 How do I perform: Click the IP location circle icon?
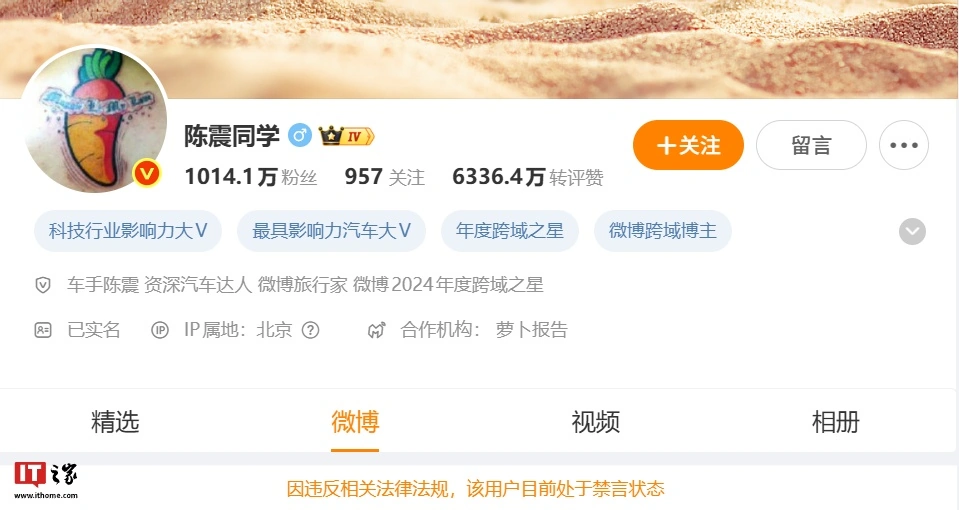click(160, 330)
